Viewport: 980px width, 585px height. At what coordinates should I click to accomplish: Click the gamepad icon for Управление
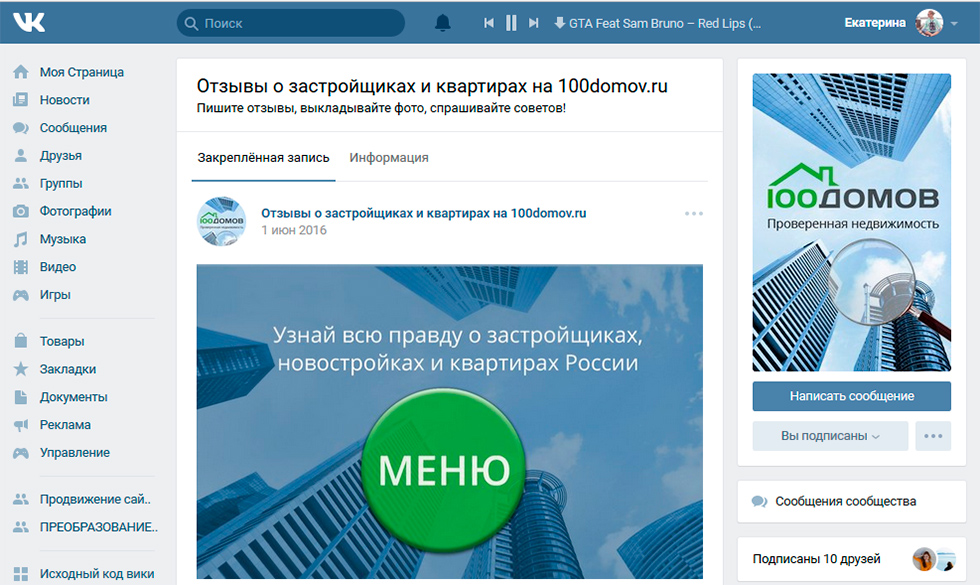pos(21,452)
